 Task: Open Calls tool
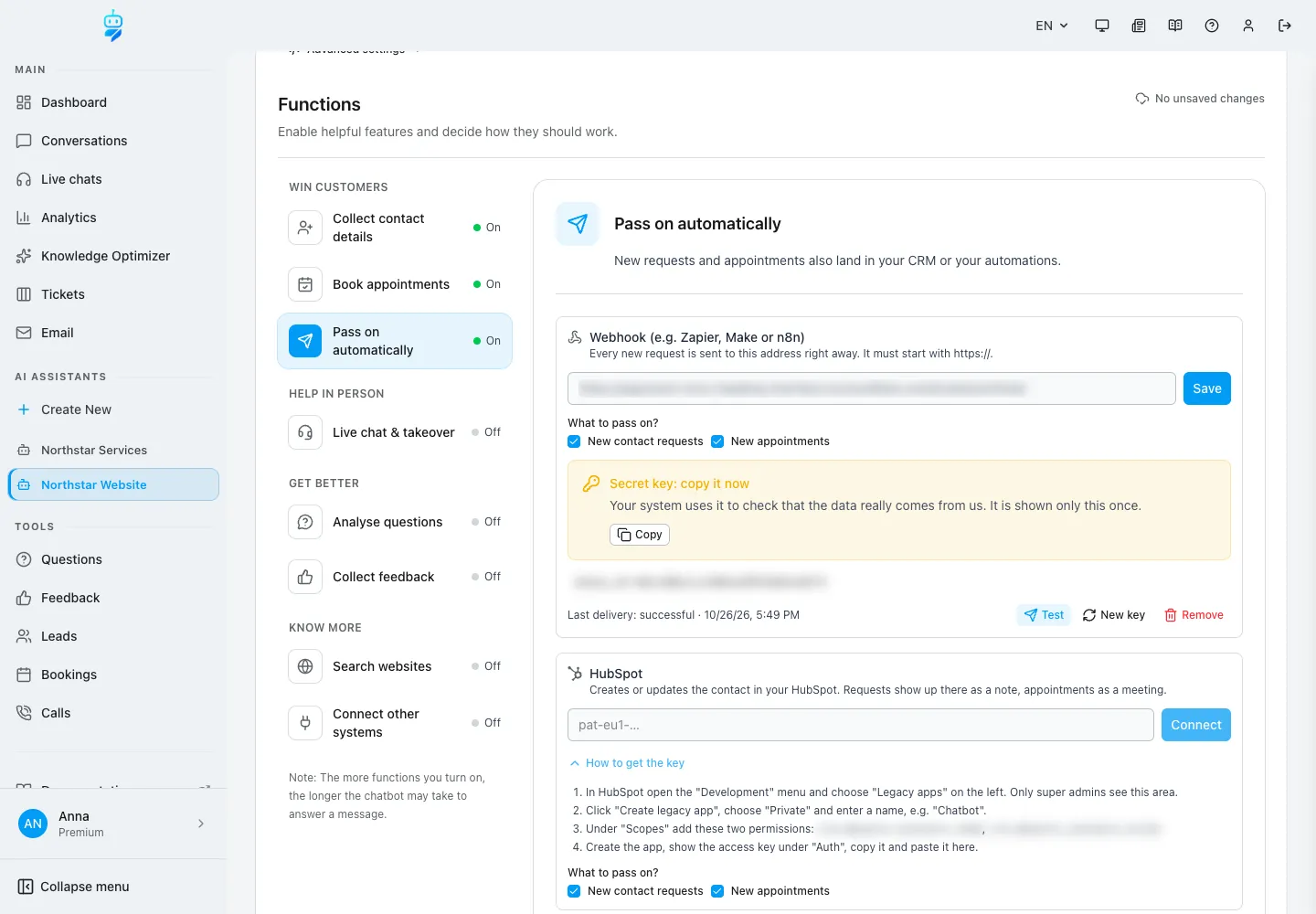coord(113,713)
